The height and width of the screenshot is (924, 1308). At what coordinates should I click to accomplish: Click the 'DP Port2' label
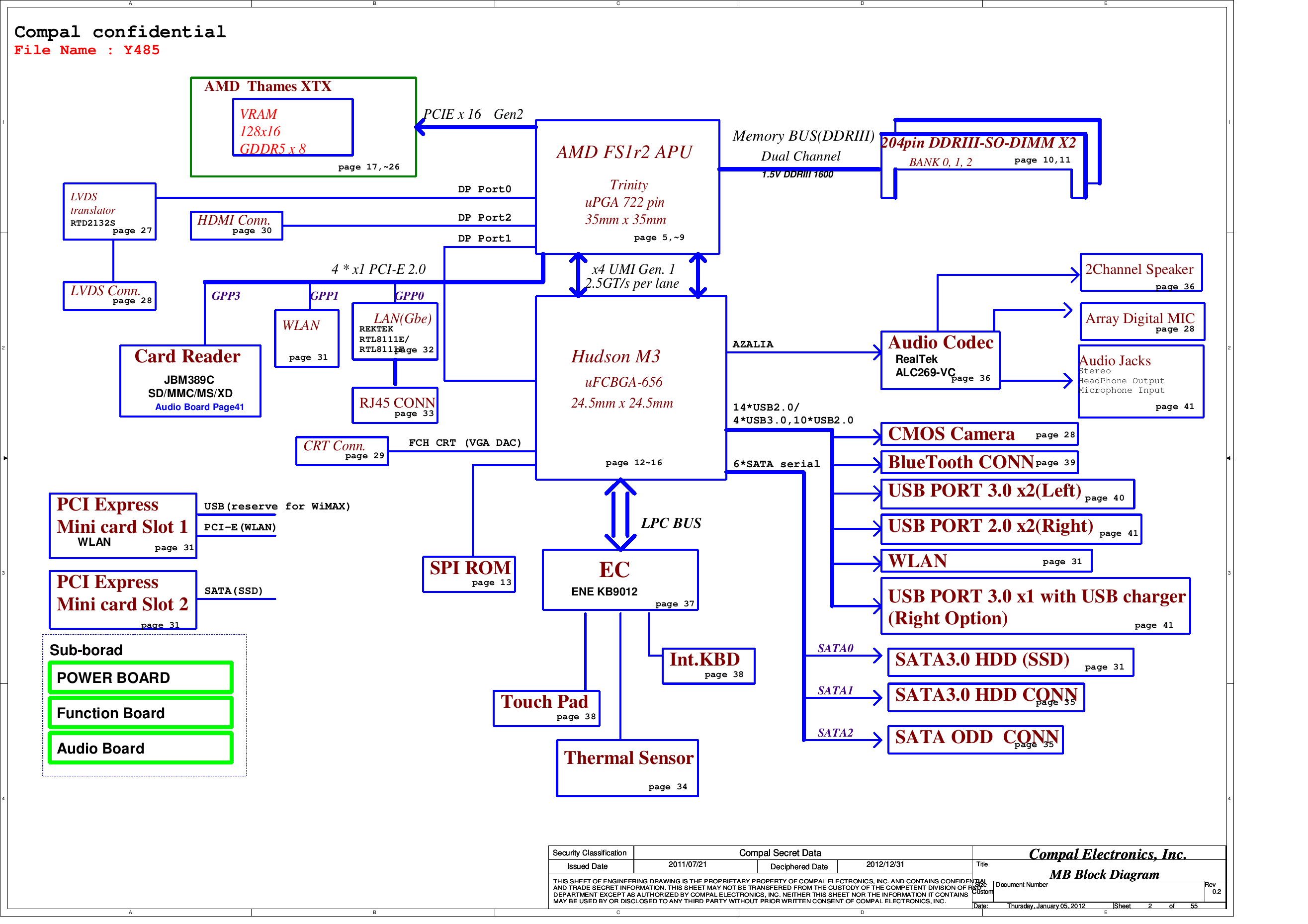485,218
